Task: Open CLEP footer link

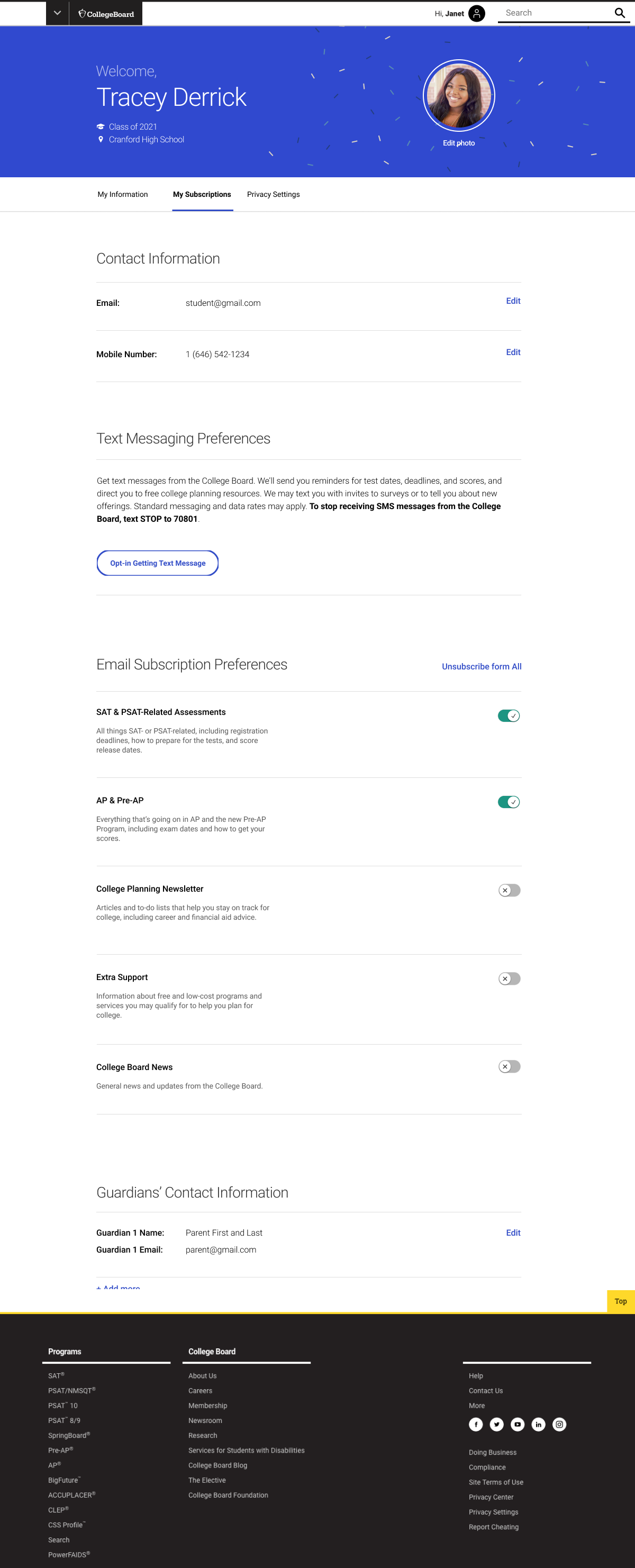Action: [58, 1510]
